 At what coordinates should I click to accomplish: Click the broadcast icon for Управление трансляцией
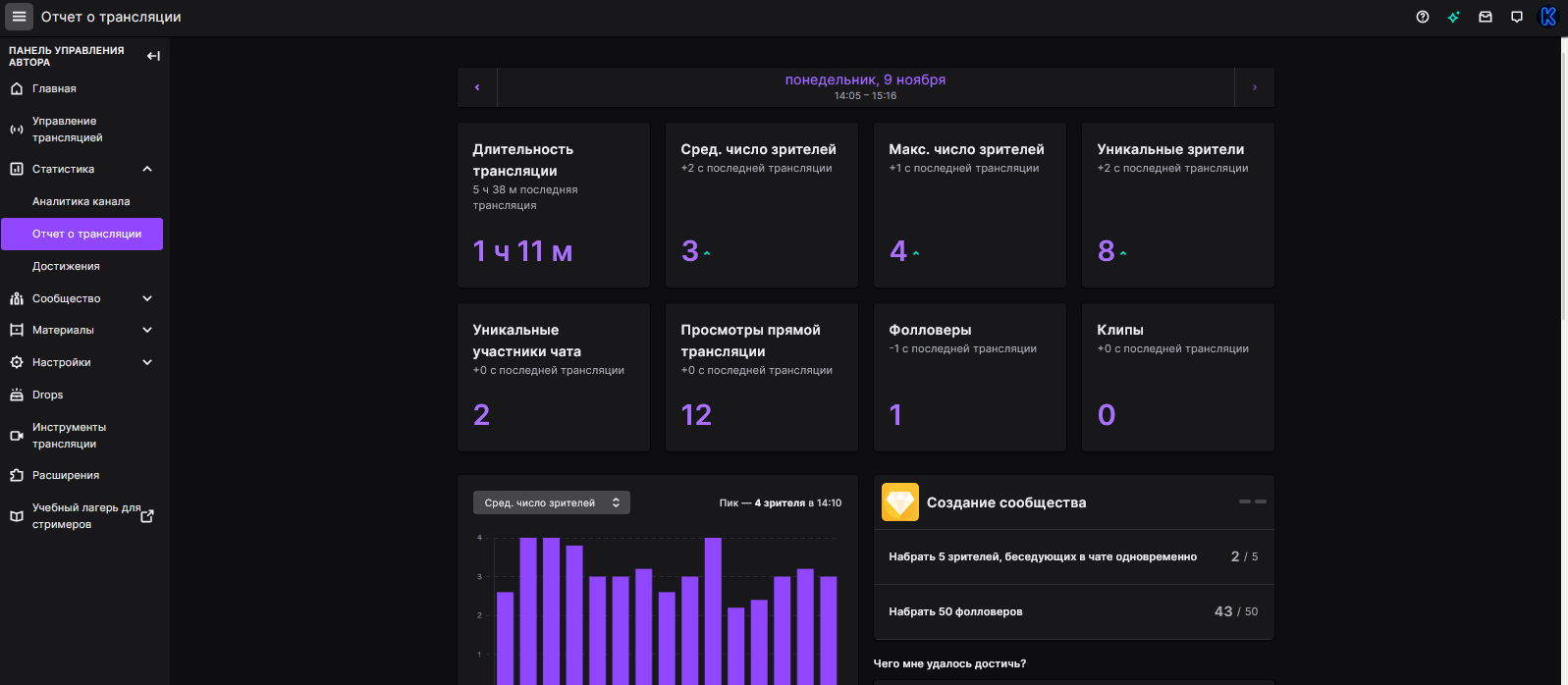[17, 130]
